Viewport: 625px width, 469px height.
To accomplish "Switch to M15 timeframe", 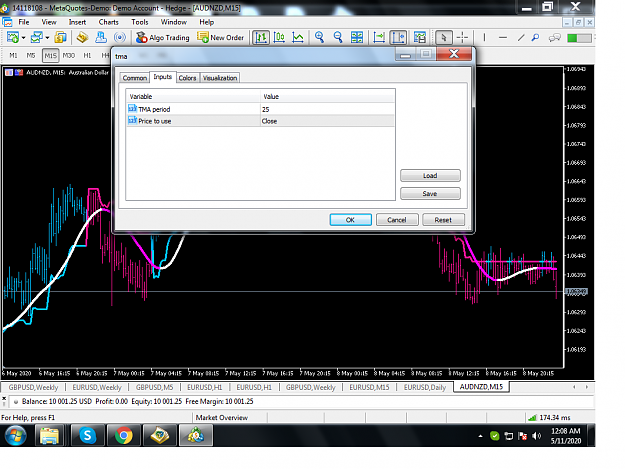I will tap(50, 55).
